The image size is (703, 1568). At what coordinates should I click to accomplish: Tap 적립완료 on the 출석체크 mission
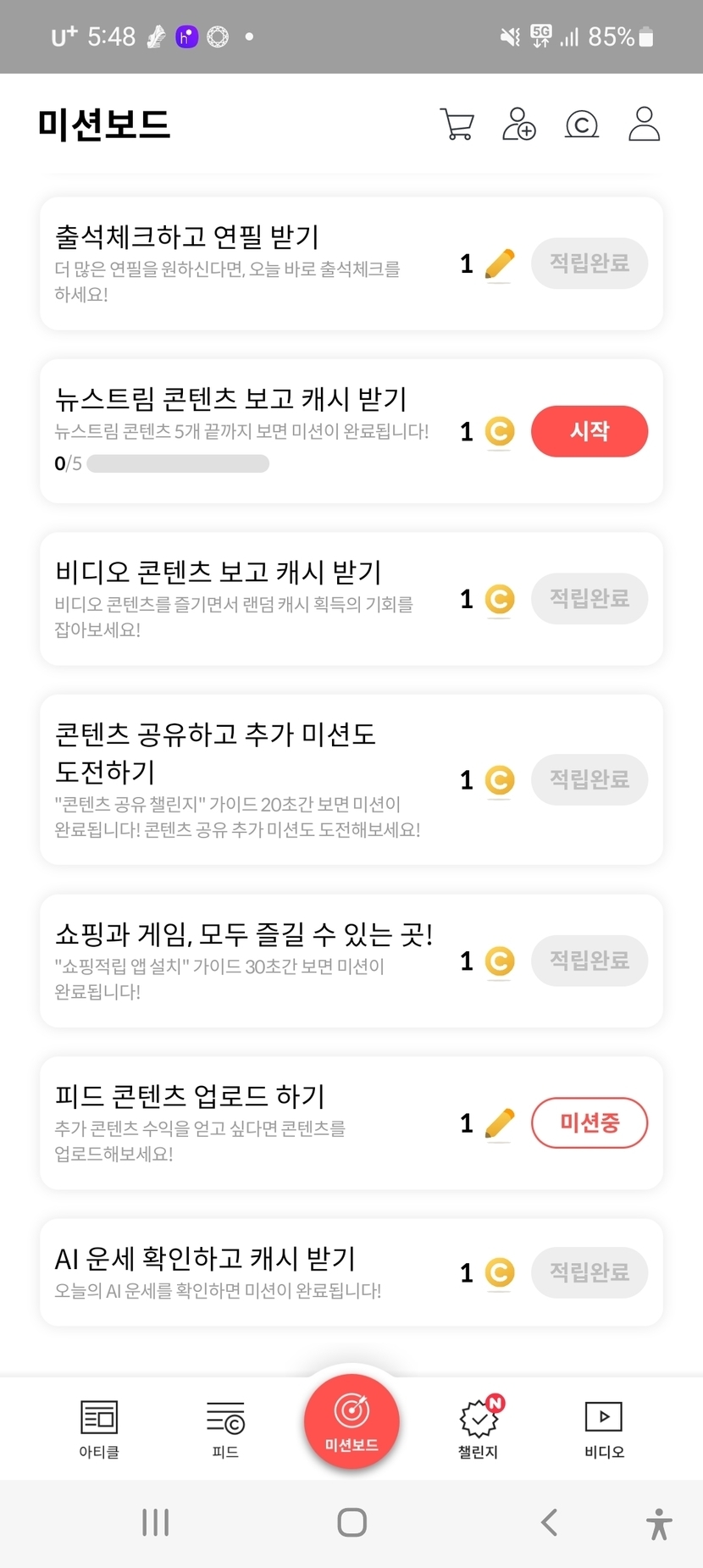(x=590, y=263)
